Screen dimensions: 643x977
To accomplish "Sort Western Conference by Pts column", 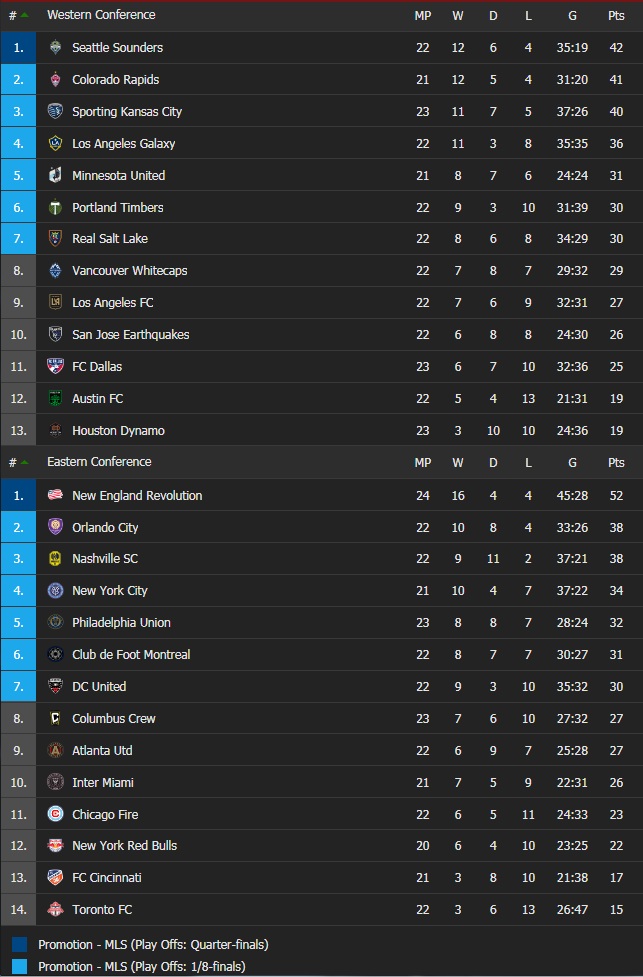I will click(616, 16).
